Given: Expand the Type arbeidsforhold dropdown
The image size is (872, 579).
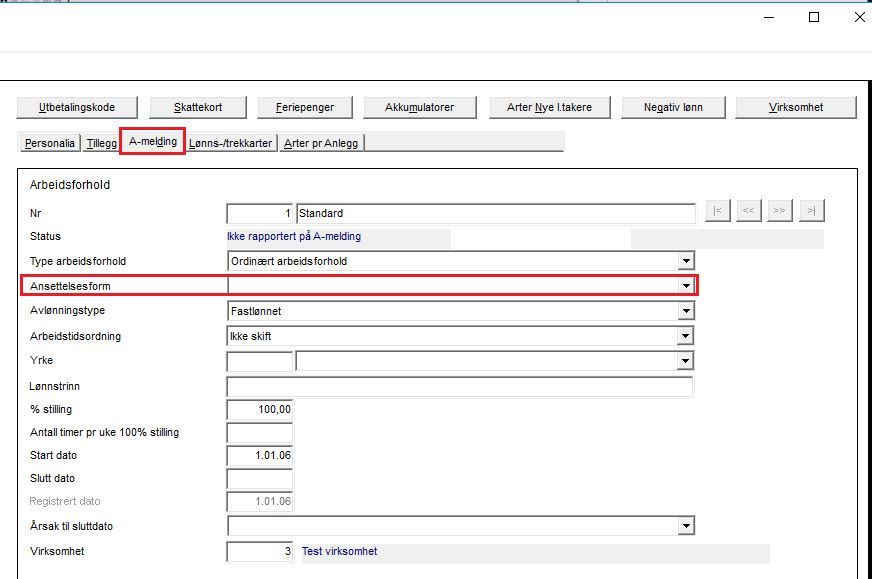Looking at the screenshot, I should pos(686,261).
